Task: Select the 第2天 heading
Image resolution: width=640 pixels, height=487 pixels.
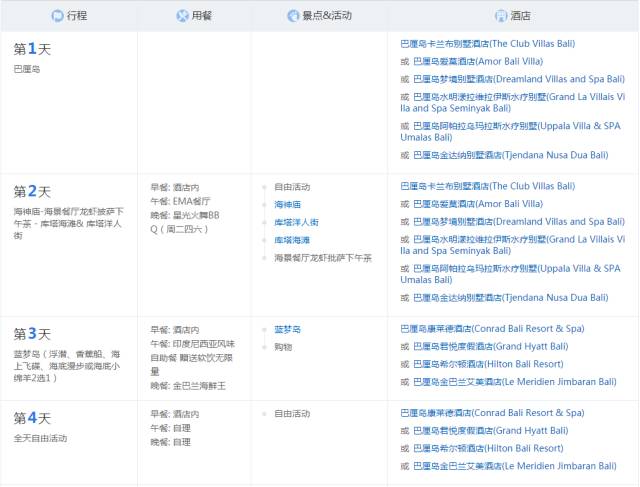Action: [32, 191]
